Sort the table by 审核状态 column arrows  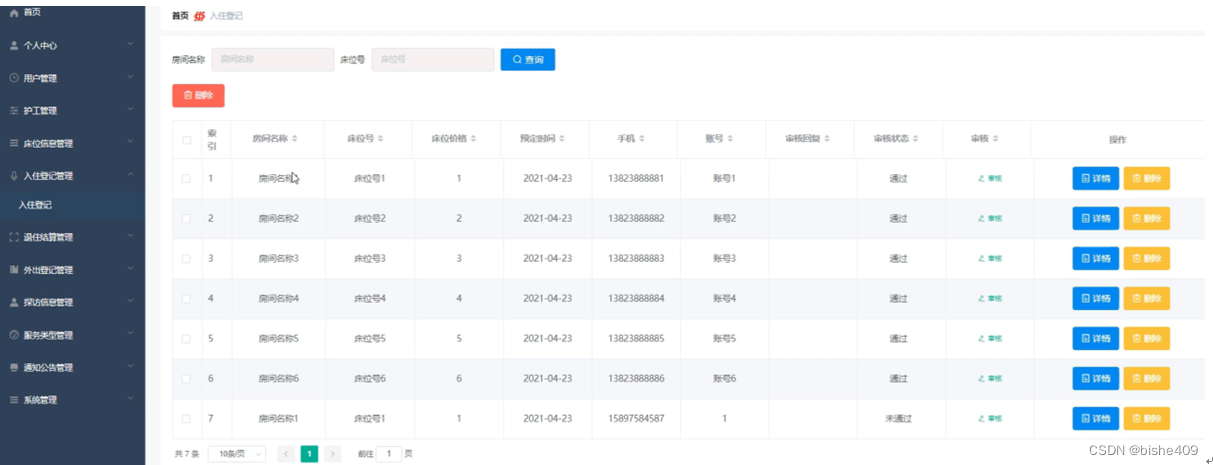click(915, 138)
